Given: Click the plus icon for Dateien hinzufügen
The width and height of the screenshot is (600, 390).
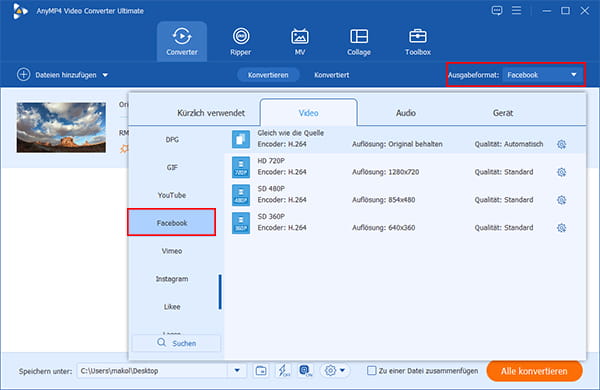Looking at the screenshot, I should [x=23, y=75].
